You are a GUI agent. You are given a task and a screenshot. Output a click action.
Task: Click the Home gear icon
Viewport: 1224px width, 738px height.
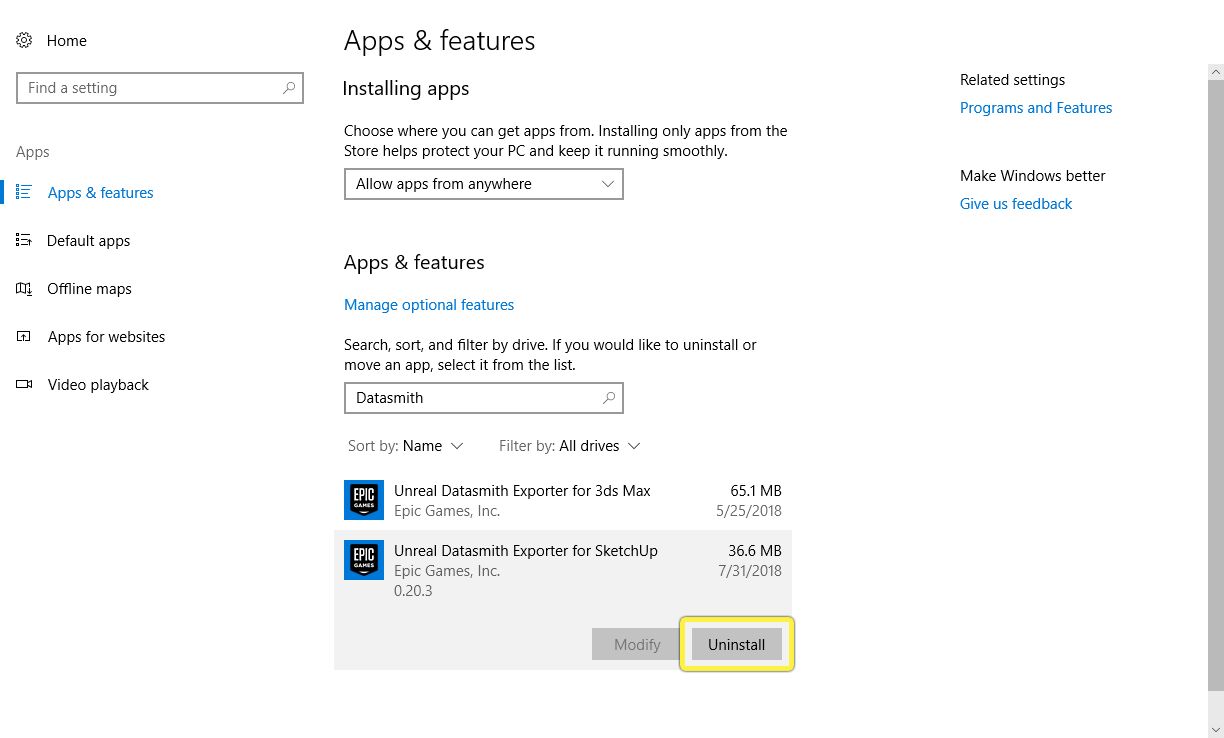[x=24, y=41]
